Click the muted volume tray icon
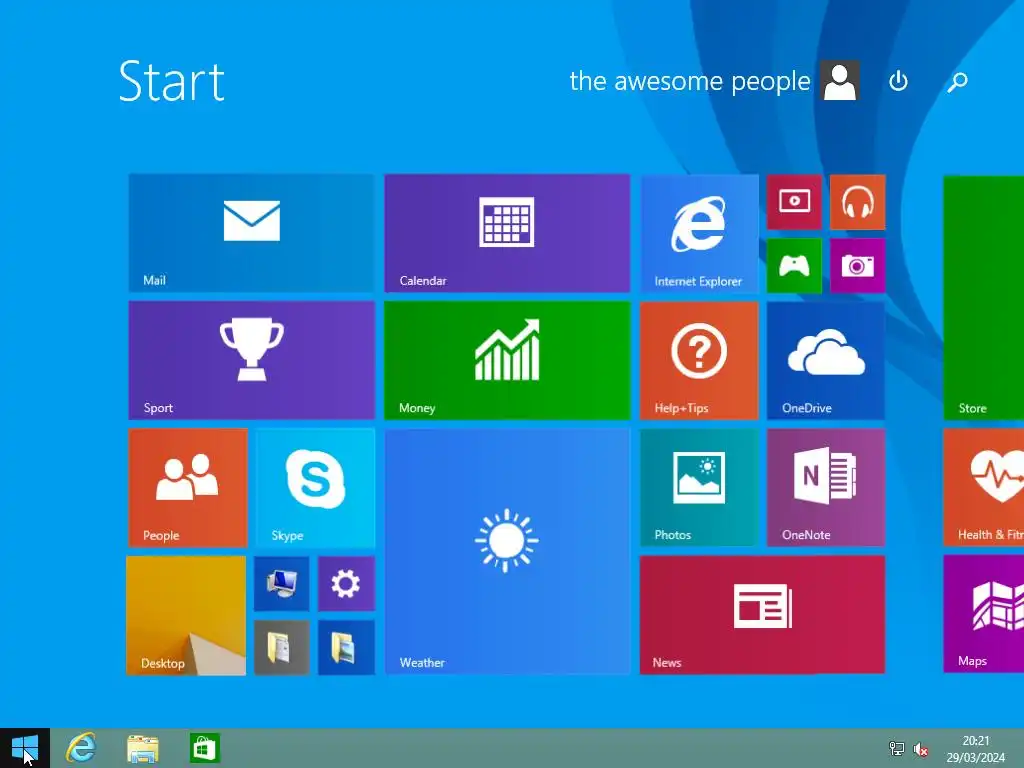1024x768 pixels. coord(921,749)
